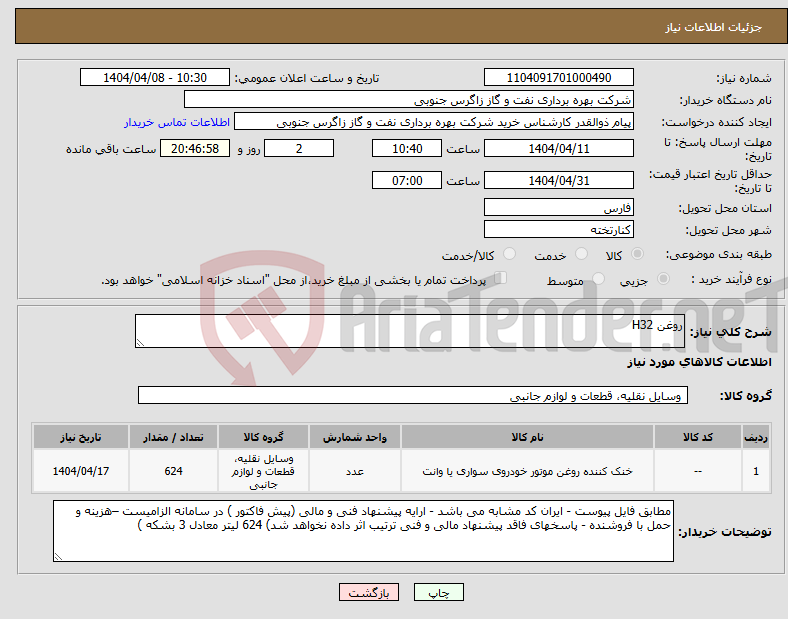The image size is (788, 619).
Task: Click the تعداد / مقدار column header
Action: [x=173, y=437]
